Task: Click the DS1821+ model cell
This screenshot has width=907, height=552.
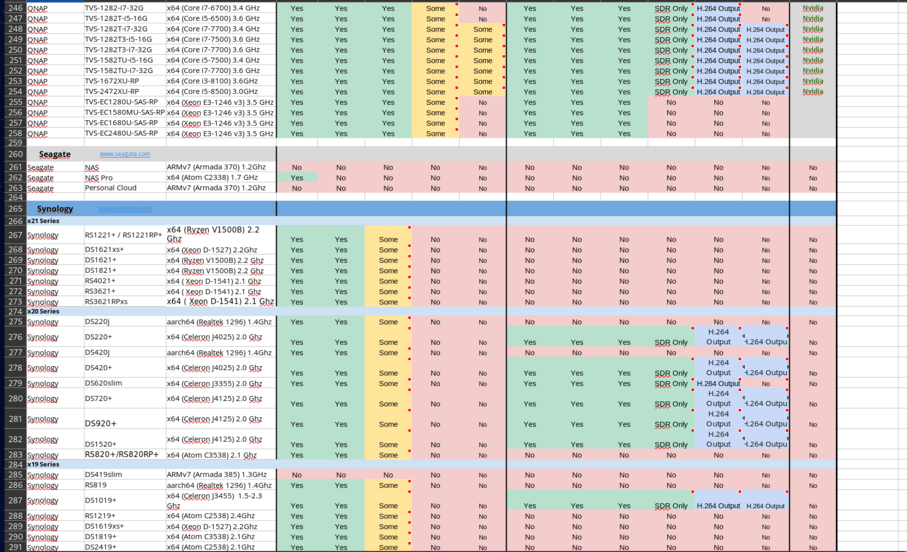Action: pyautogui.click(x=124, y=270)
